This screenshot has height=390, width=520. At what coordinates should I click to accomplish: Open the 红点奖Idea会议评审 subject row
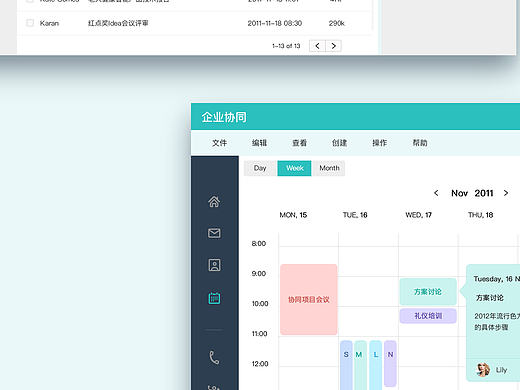coord(118,23)
